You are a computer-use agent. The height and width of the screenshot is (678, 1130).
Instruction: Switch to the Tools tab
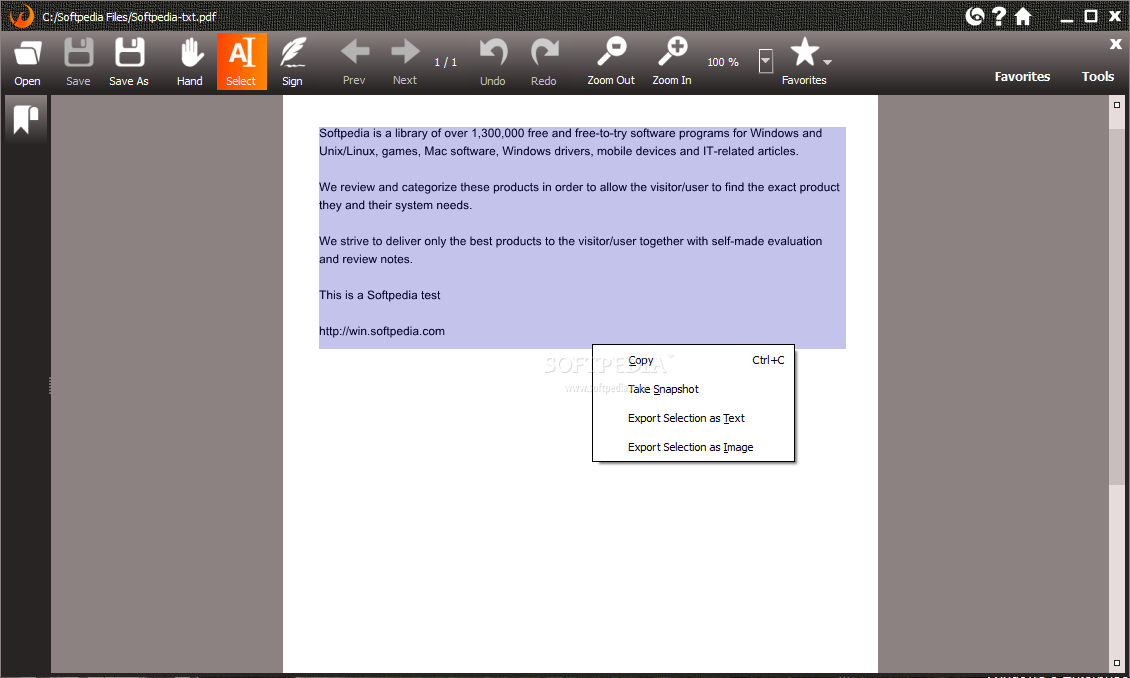click(1098, 76)
